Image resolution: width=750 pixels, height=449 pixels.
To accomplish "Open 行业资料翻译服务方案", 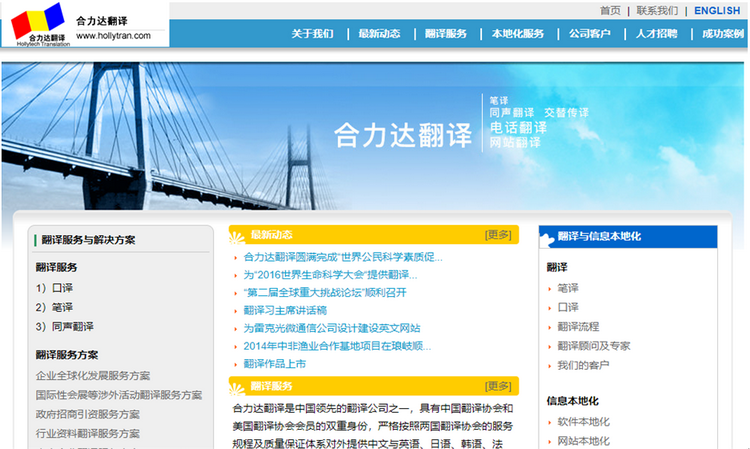I will coord(88,433).
